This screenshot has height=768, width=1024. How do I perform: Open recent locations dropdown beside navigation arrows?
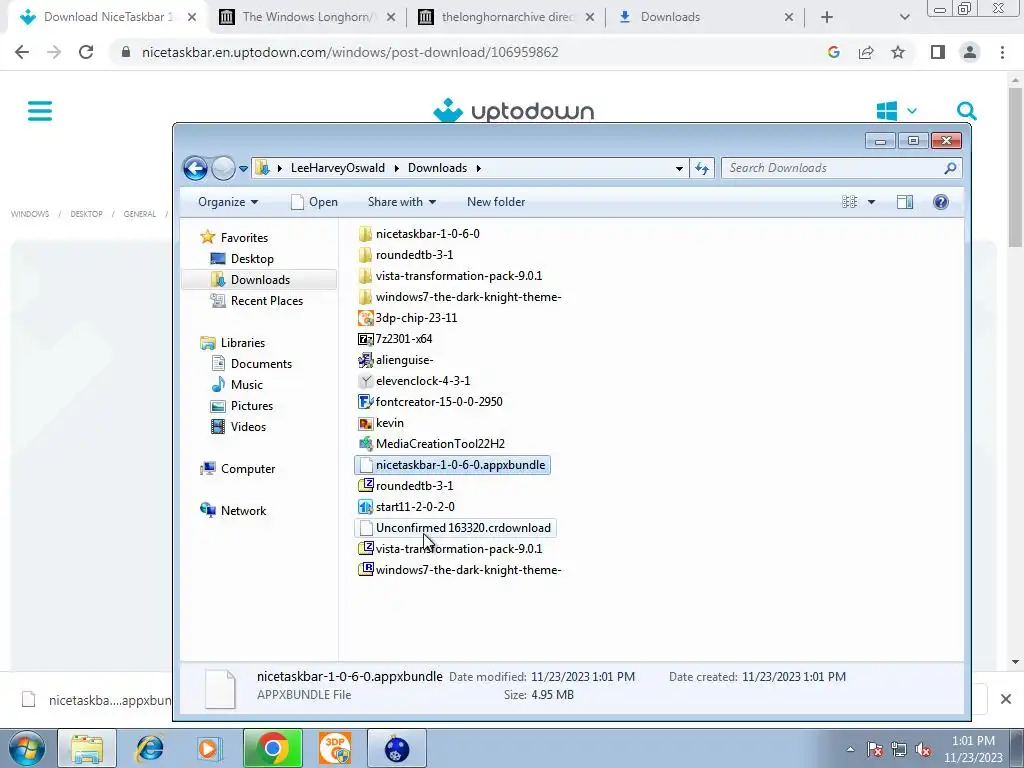click(x=243, y=168)
